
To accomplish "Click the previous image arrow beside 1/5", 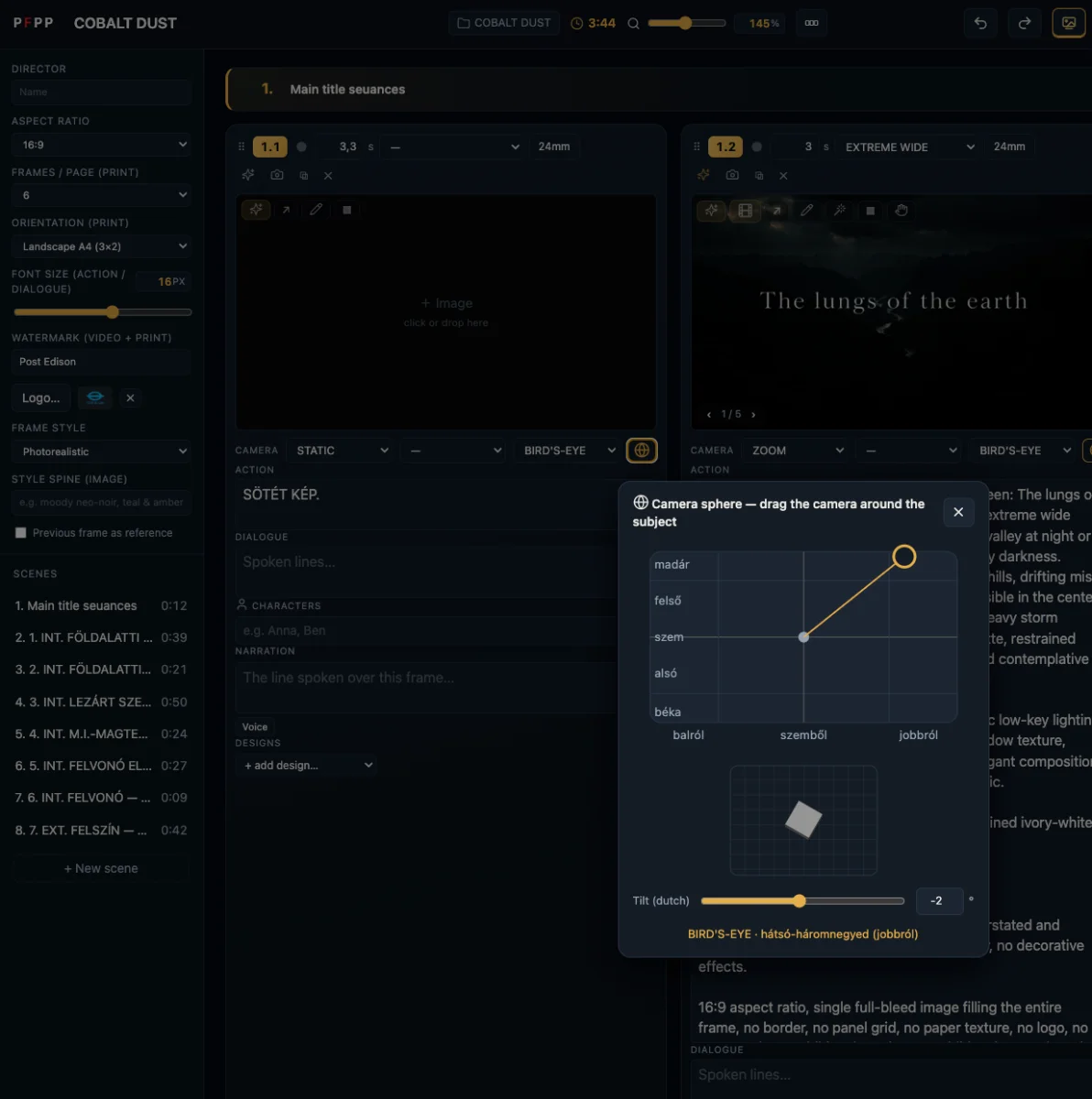I will [x=709, y=414].
